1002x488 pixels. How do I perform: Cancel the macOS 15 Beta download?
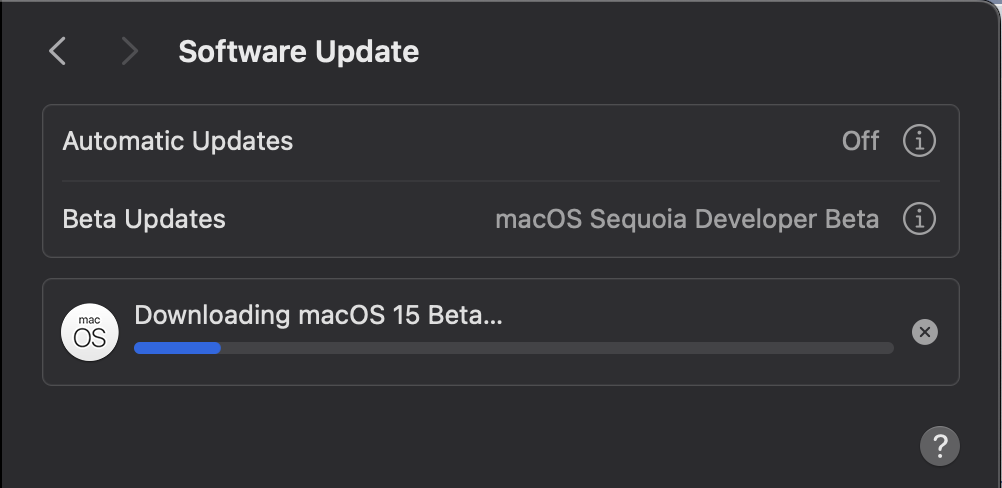tap(925, 332)
